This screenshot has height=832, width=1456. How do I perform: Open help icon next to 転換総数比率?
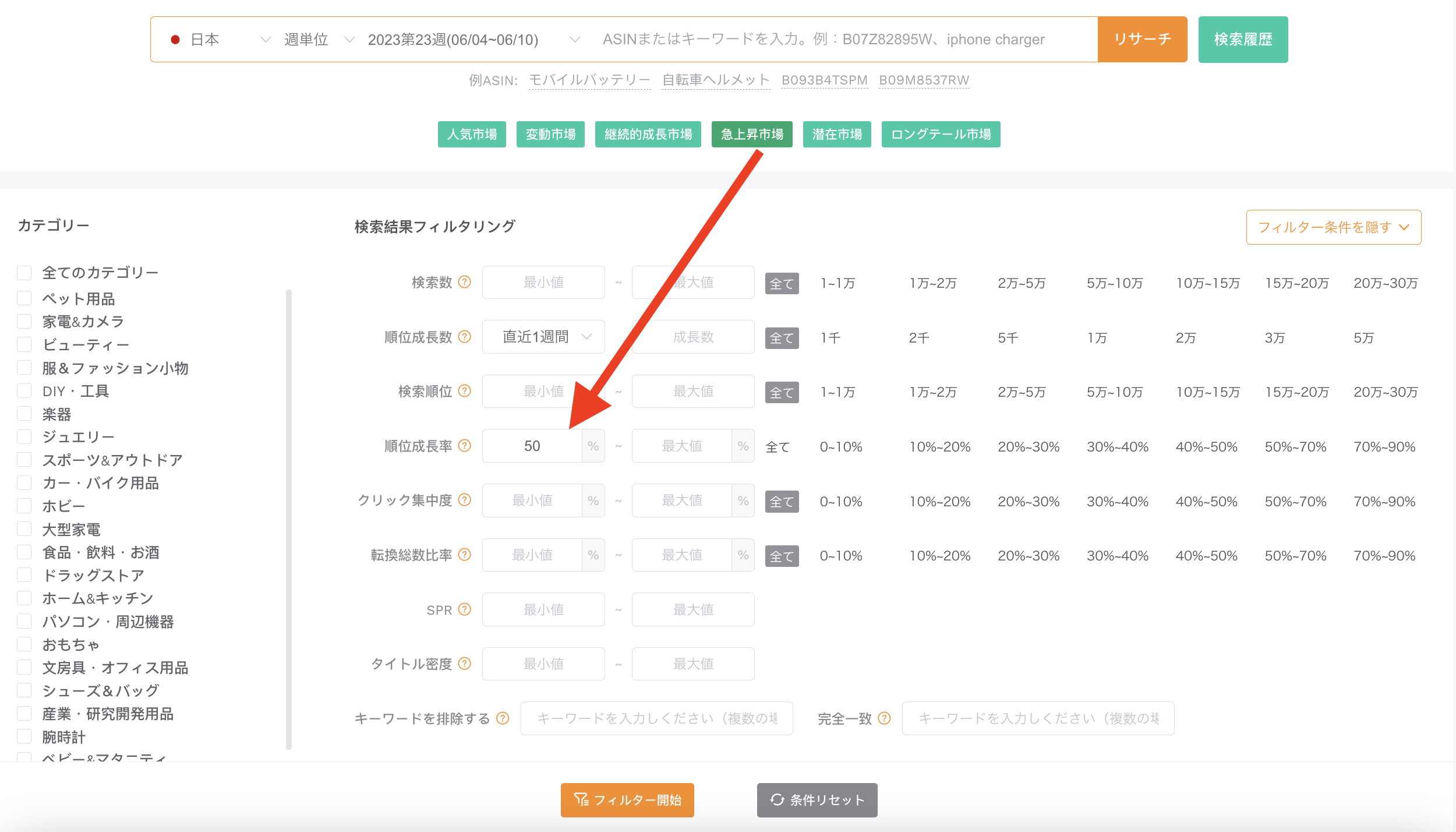pos(464,555)
